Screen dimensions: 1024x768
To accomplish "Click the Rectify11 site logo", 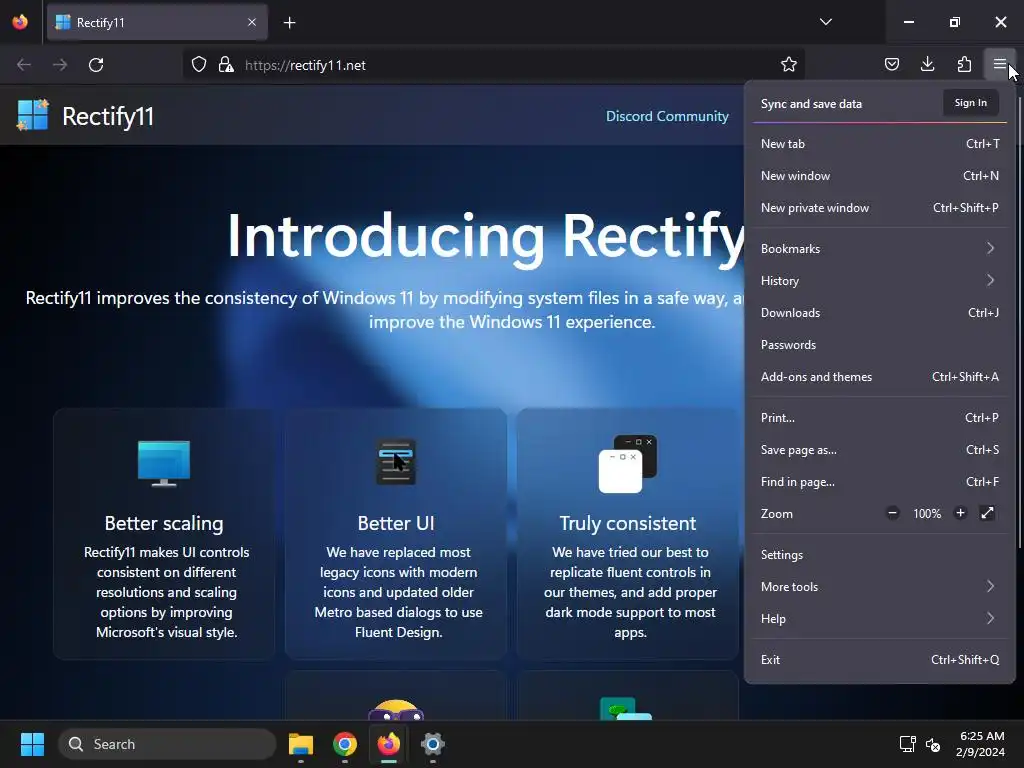I will coord(33,115).
